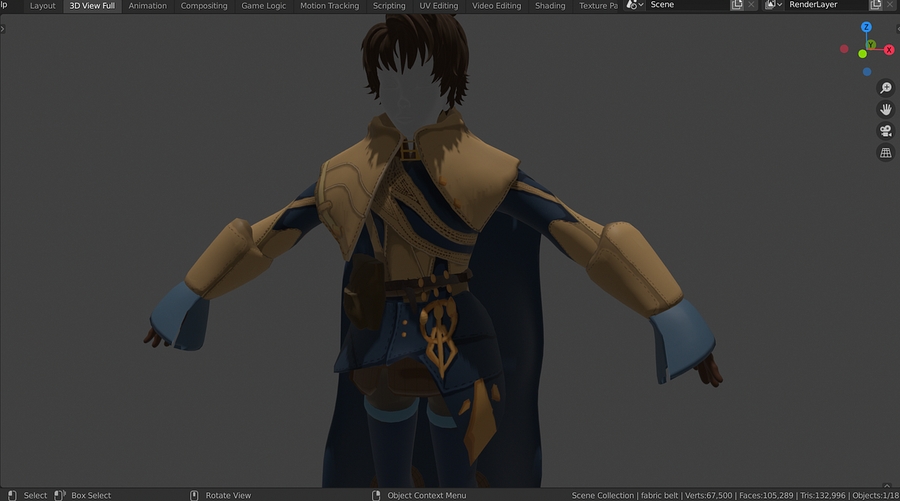
Task: Toggle camera view with the camera icon
Action: (x=885, y=131)
